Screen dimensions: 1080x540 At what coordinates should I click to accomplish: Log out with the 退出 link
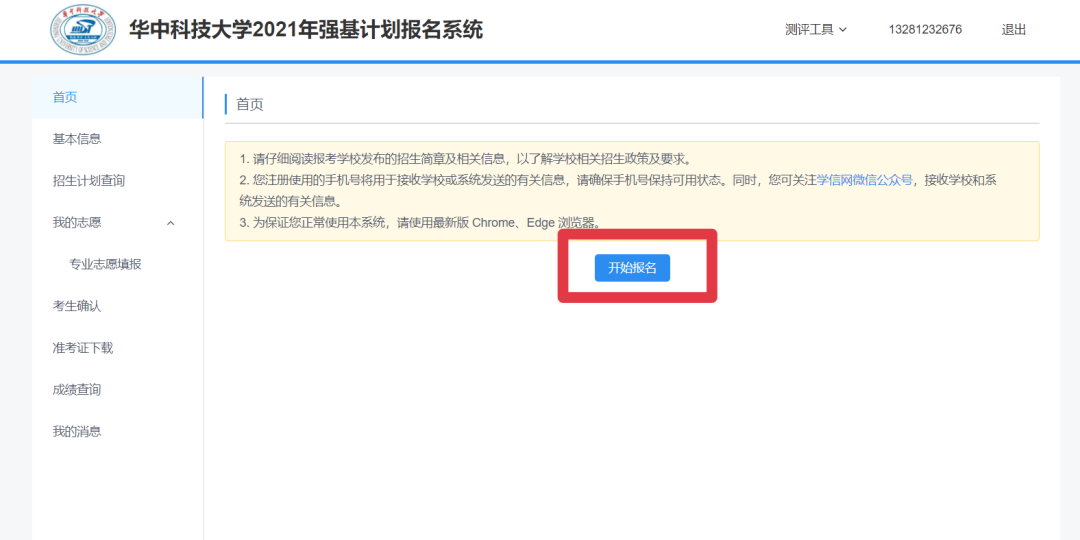[x=1013, y=30]
